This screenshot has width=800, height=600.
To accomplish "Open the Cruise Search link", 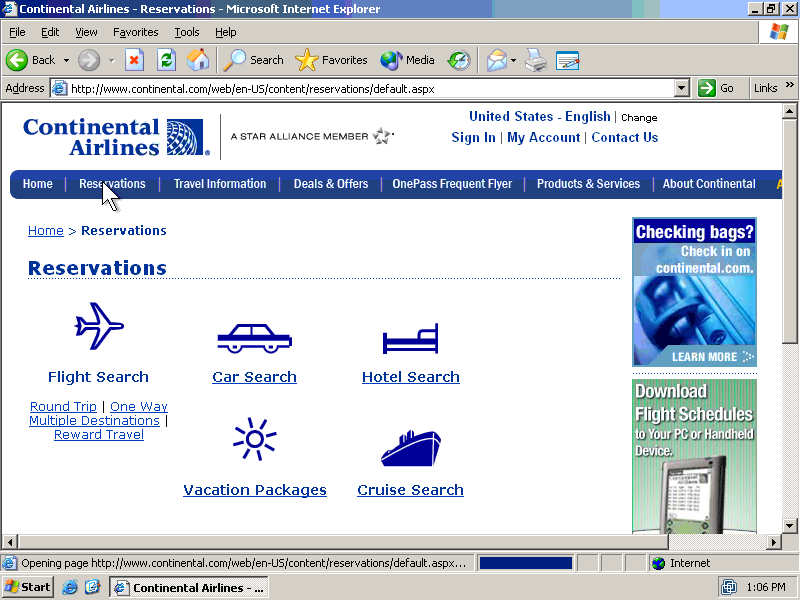I will [x=410, y=490].
